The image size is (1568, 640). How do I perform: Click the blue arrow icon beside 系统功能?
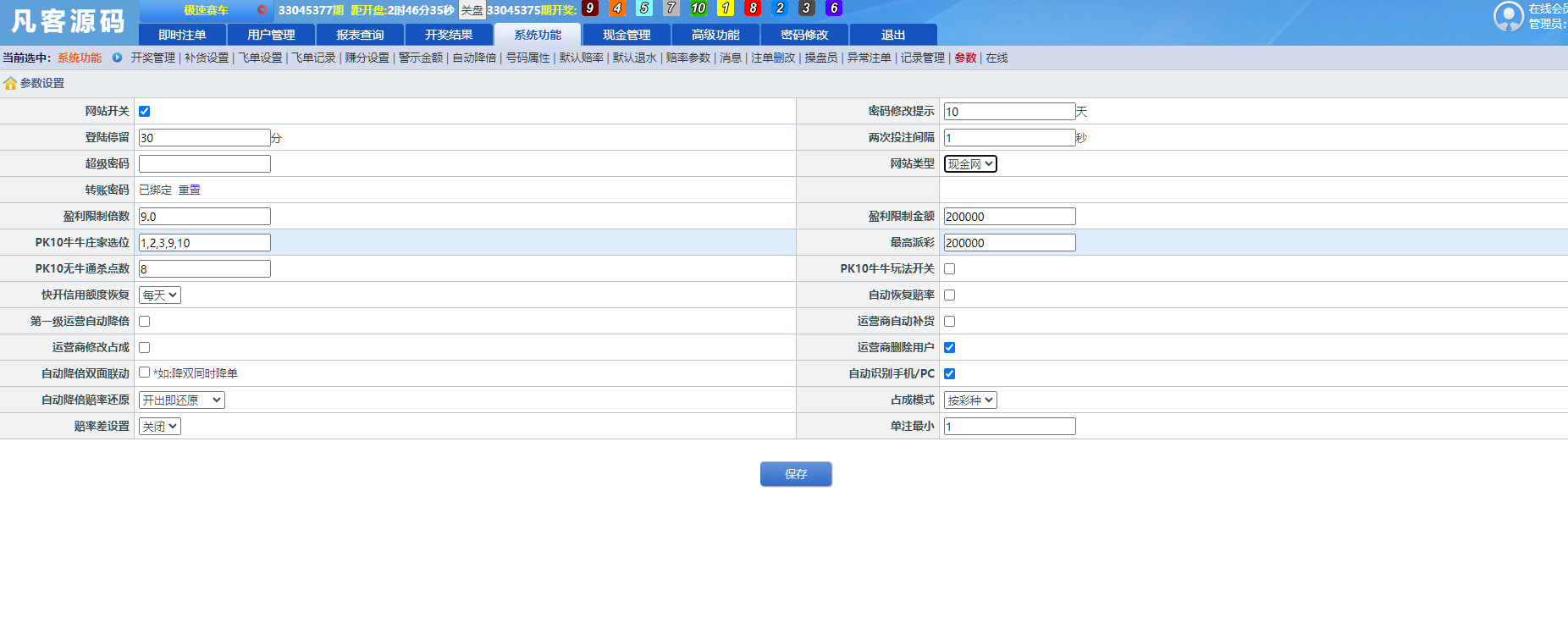(x=117, y=58)
